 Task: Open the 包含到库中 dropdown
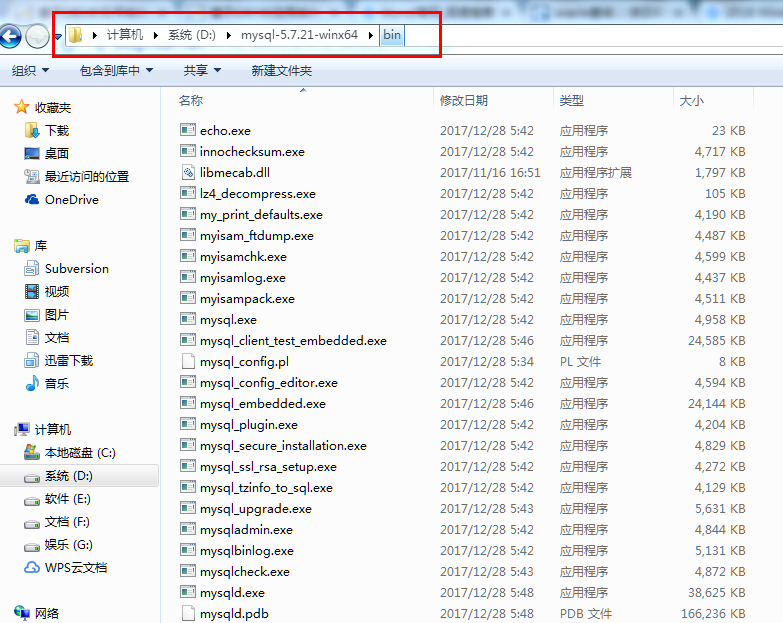[x=116, y=70]
